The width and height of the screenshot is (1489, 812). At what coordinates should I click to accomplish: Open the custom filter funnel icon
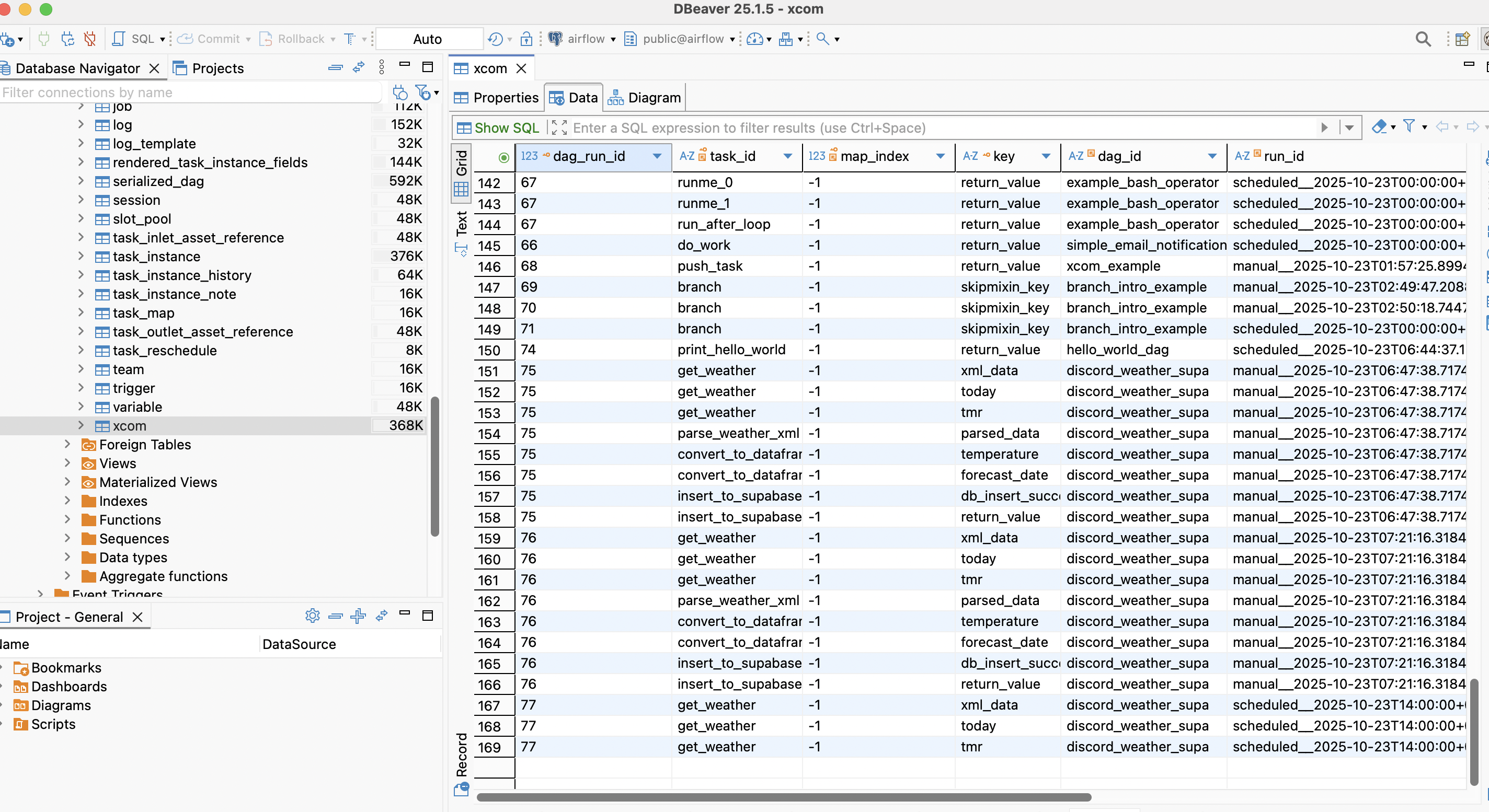tap(1409, 126)
